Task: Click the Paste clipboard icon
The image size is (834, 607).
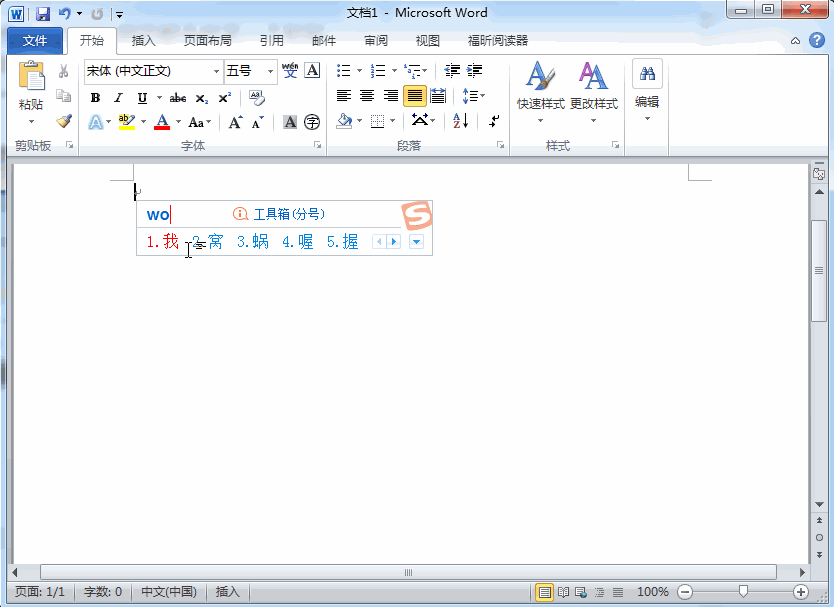Action: point(31,74)
